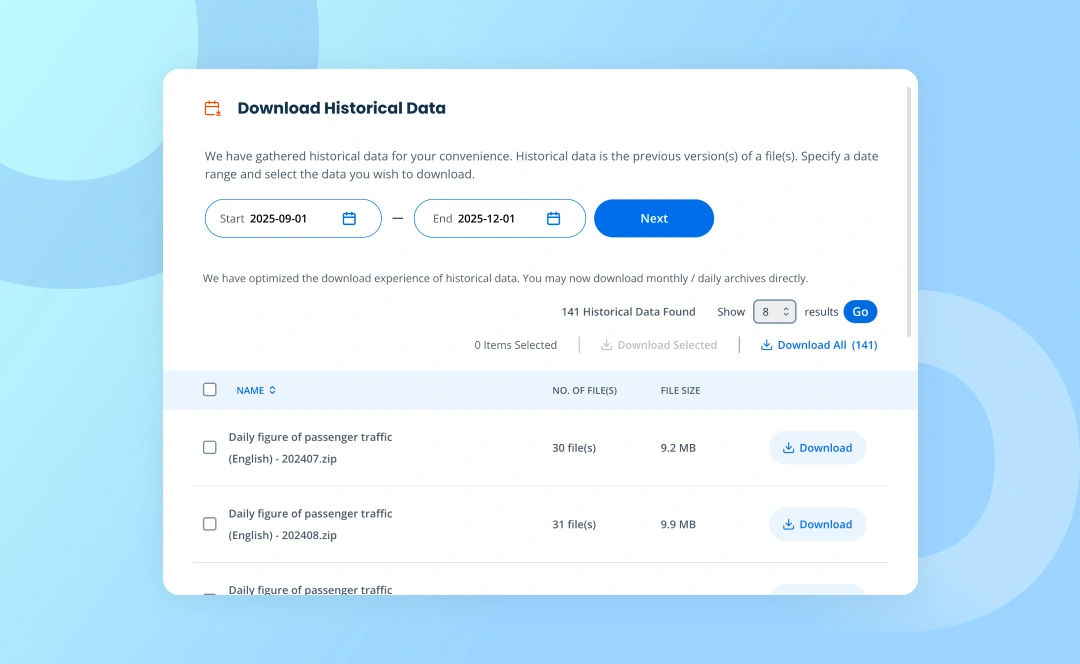
Task: Click the panel's vertical scrollbar
Action: click(908, 212)
